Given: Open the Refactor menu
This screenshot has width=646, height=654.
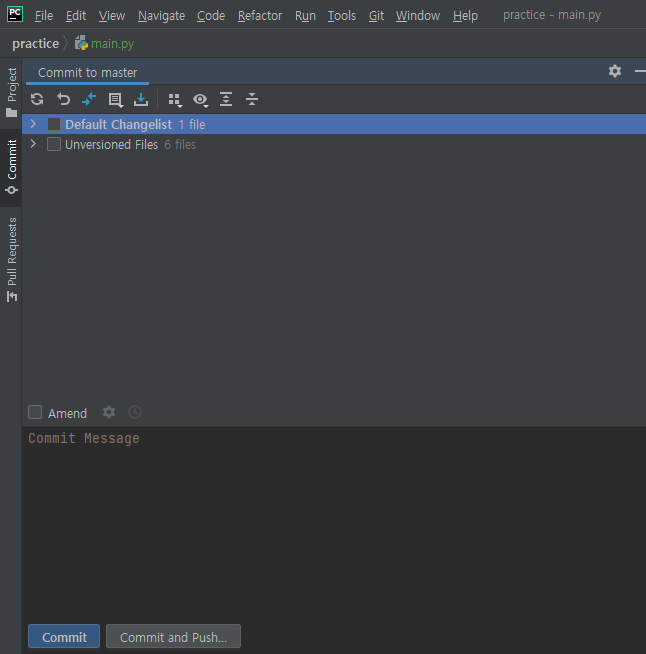Looking at the screenshot, I should pos(260,15).
